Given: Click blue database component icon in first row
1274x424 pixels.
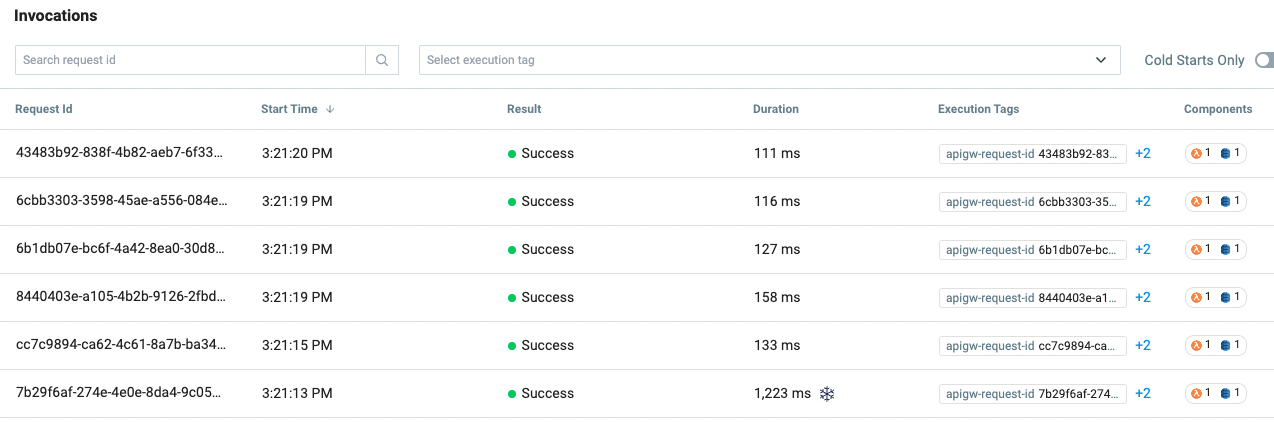Looking at the screenshot, I should click(1225, 154).
